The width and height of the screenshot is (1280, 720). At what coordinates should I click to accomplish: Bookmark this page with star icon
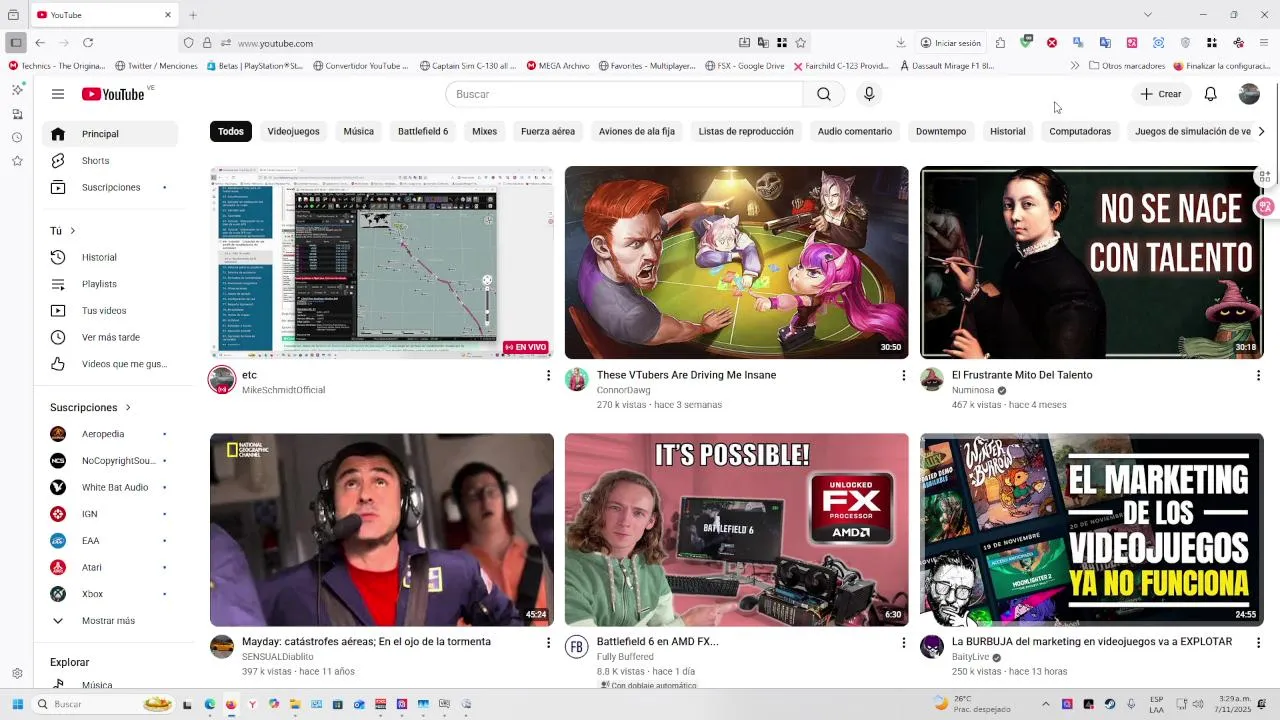tap(800, 43)
